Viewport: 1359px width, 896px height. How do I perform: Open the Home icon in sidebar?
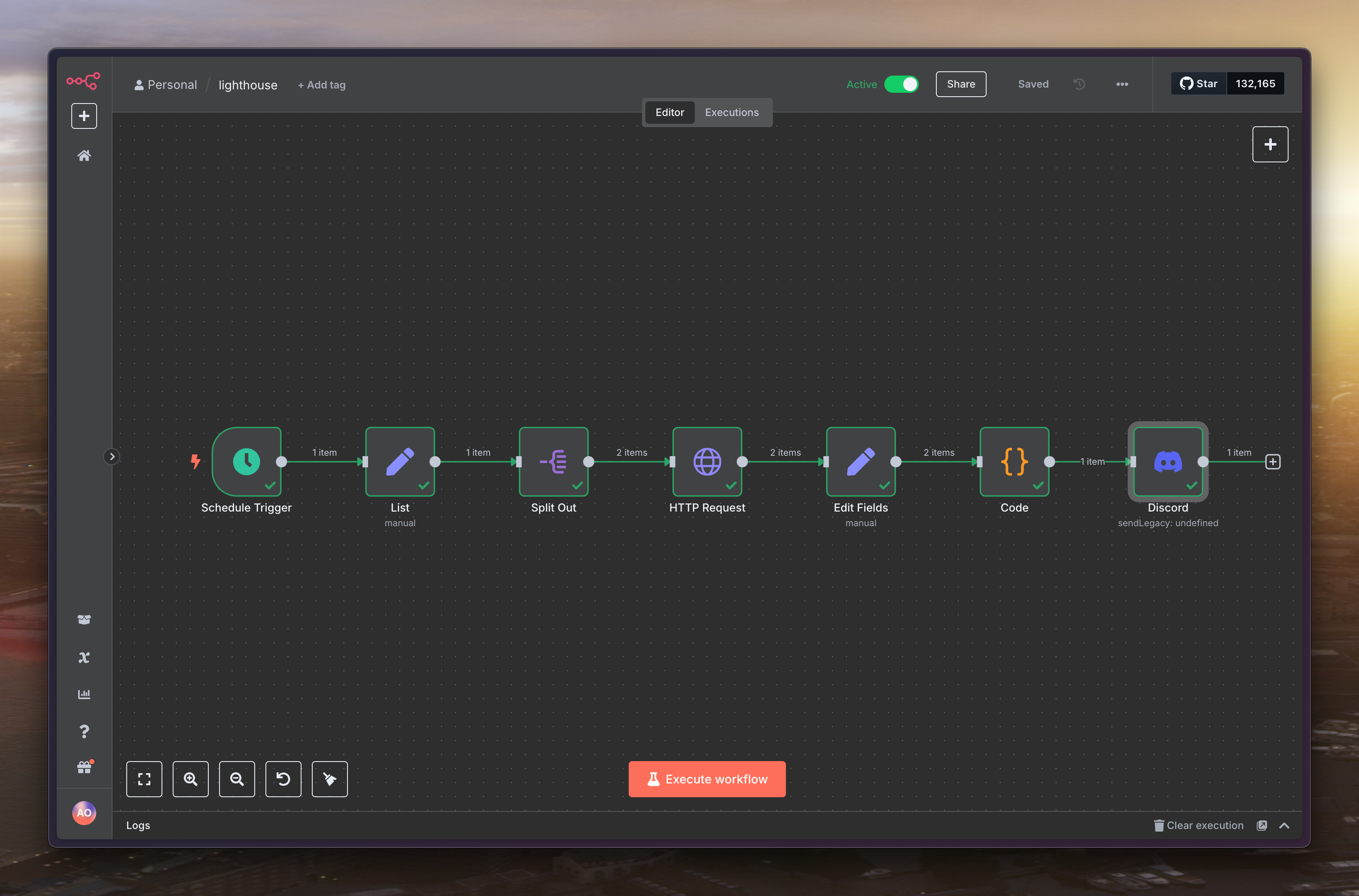[x=84, y=155]
